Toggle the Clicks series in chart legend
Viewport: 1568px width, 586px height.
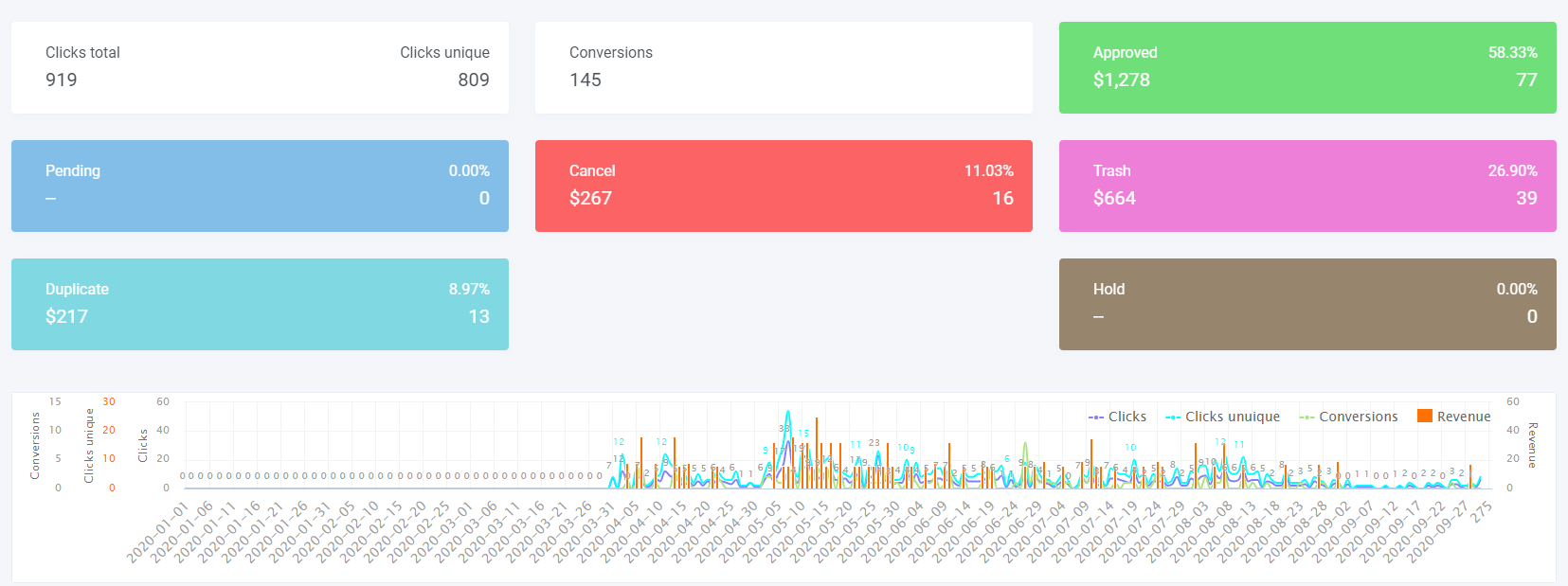click(x=1126, y=417)
